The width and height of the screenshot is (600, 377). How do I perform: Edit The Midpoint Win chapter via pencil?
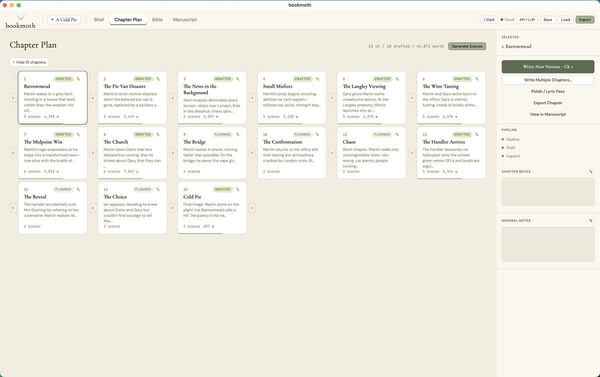(x=78, y=135)
